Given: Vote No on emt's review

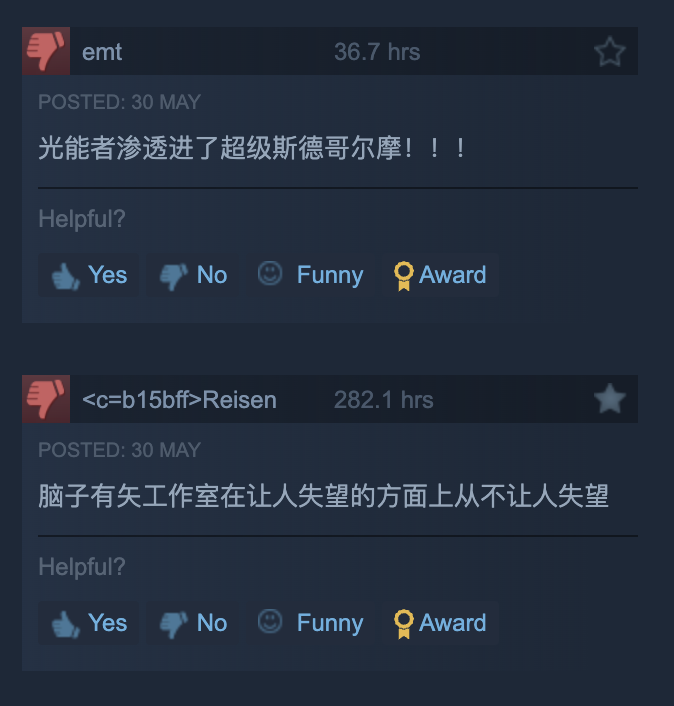Looking at the screenshot, I should 193,275.
